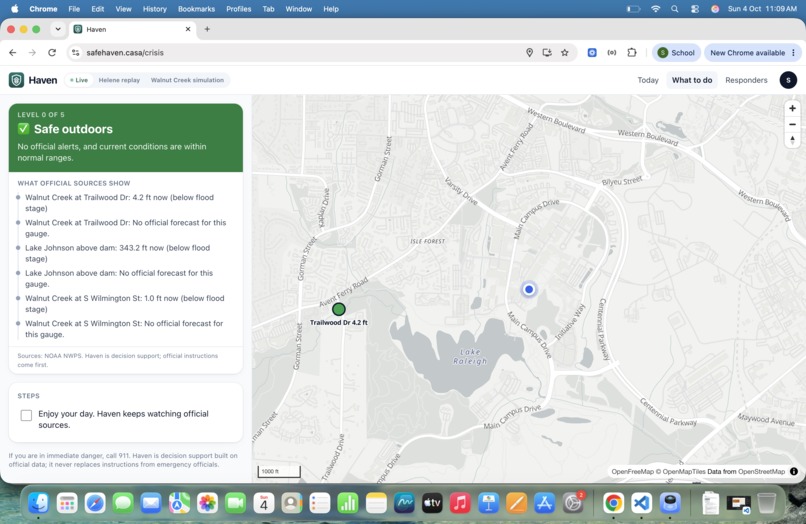Open the Profiles menu
The height and width of the screenshot is (524, 806).
coord(239,9)
